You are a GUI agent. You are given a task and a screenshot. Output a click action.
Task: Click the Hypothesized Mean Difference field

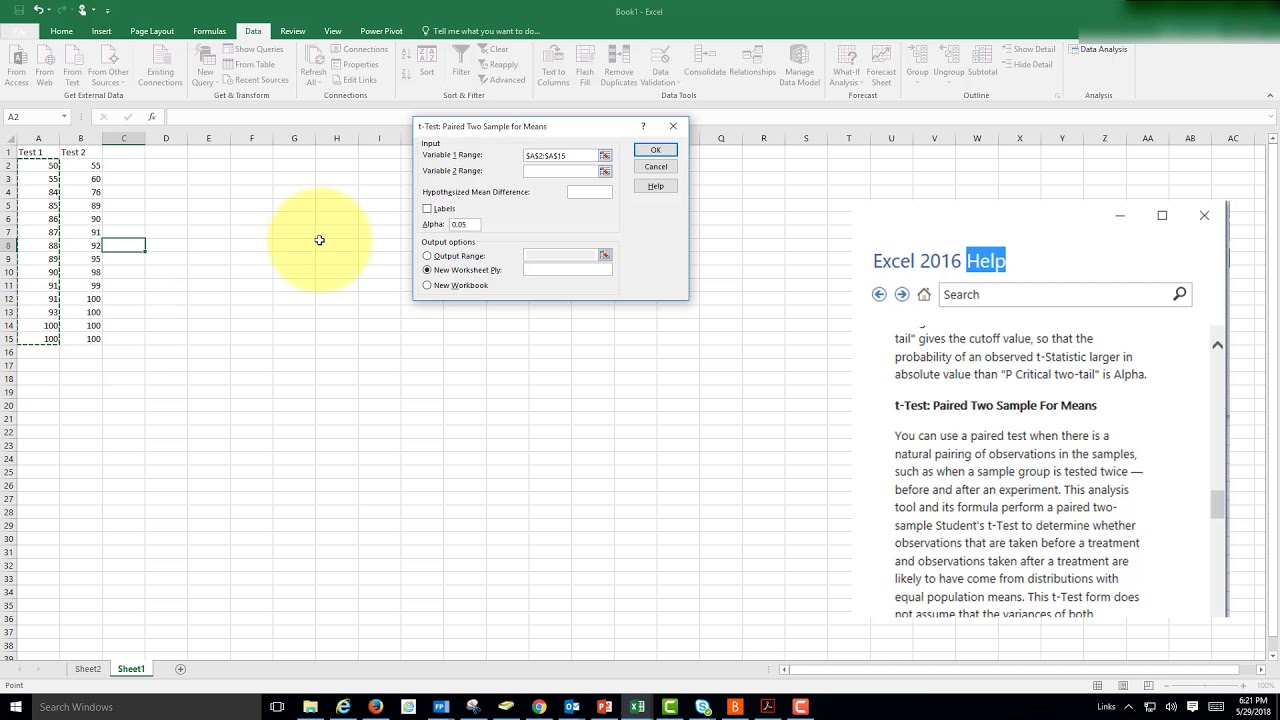click(590, 192)
